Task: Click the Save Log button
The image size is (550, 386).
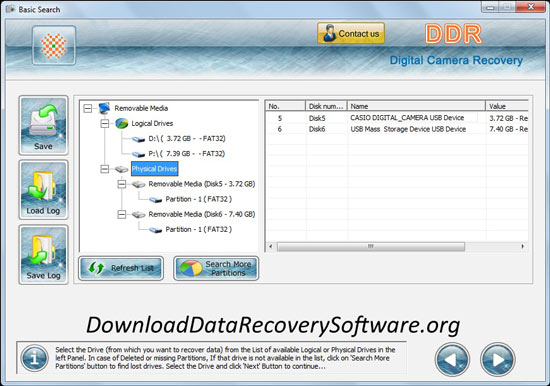Action: click(43, 254)
